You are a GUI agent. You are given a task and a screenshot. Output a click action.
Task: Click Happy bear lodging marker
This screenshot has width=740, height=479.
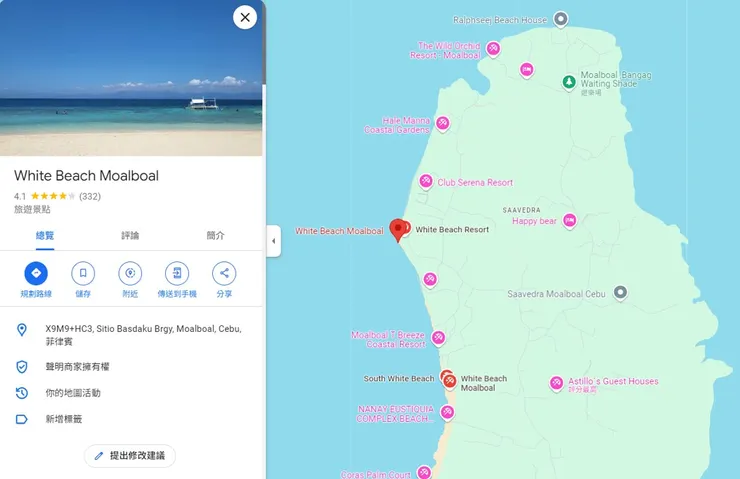[570, 221]
